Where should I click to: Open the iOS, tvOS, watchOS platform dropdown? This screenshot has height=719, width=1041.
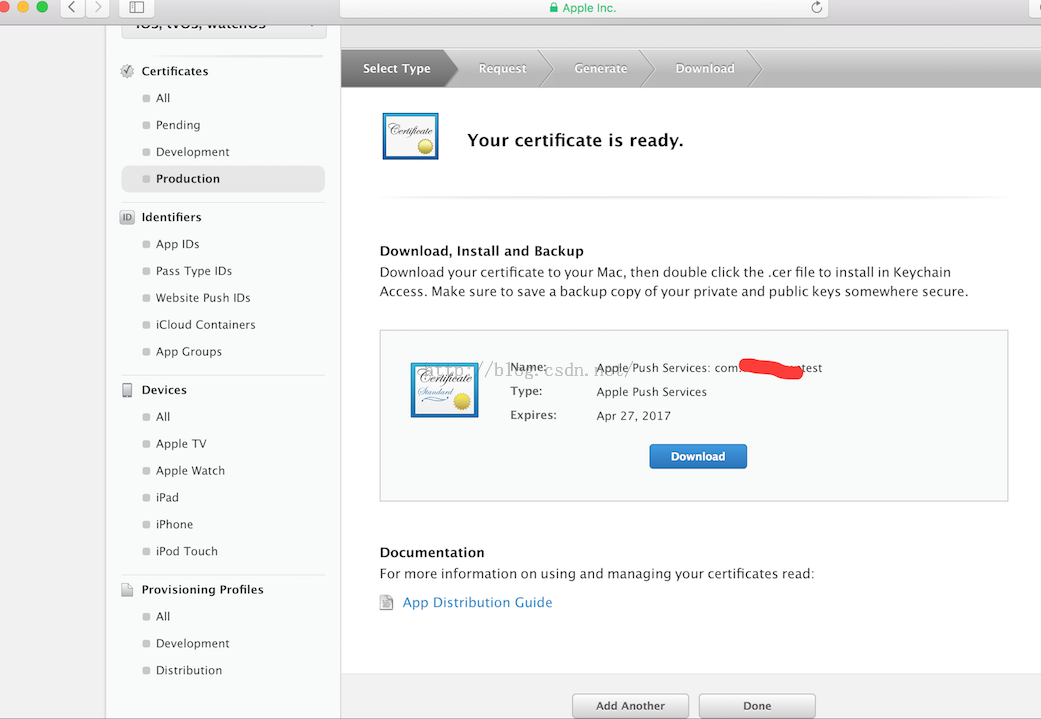[x=224, y=26]
